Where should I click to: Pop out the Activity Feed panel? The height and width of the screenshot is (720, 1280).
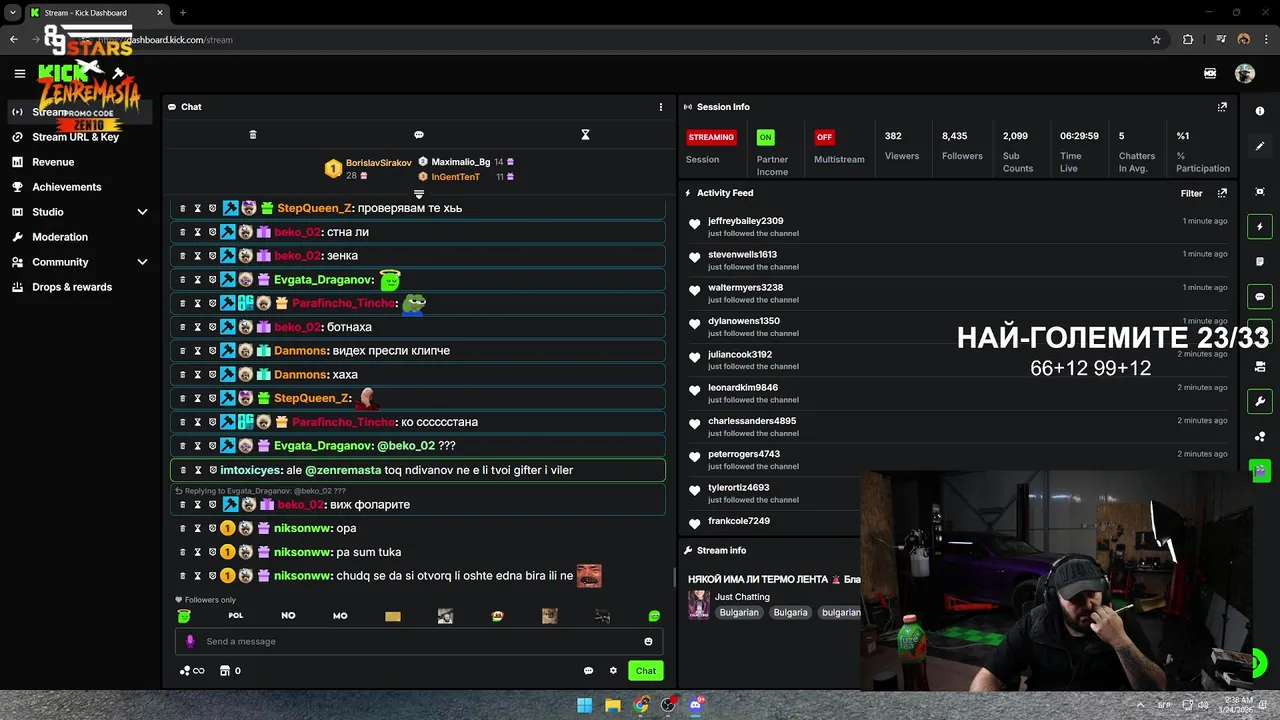(x=1222, y=193)
